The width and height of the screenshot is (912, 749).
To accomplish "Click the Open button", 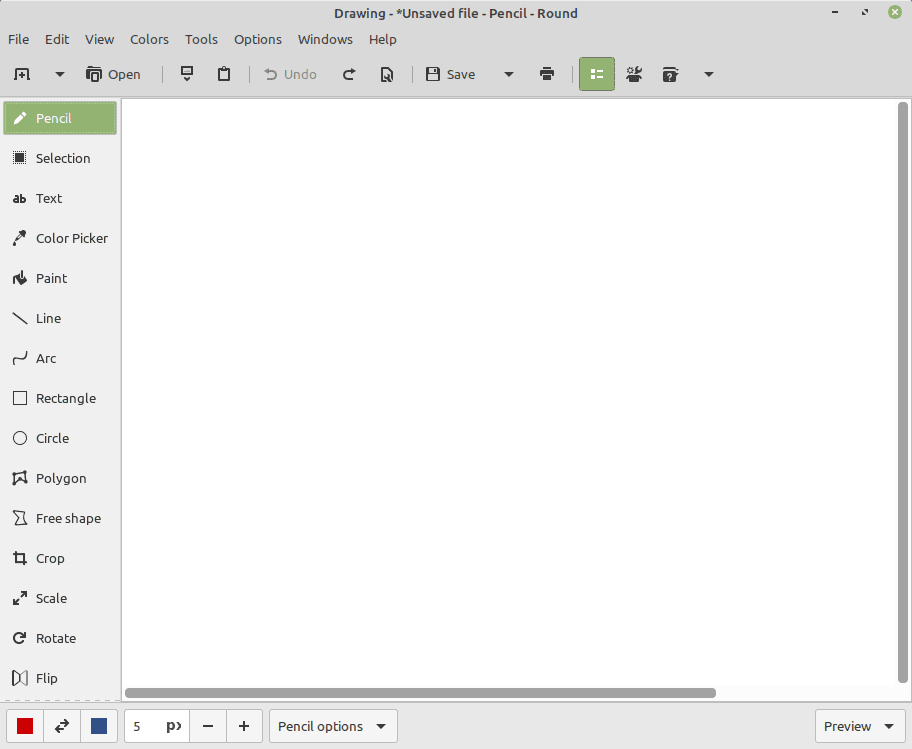I will pyautogui.click(x=113, y=73).
